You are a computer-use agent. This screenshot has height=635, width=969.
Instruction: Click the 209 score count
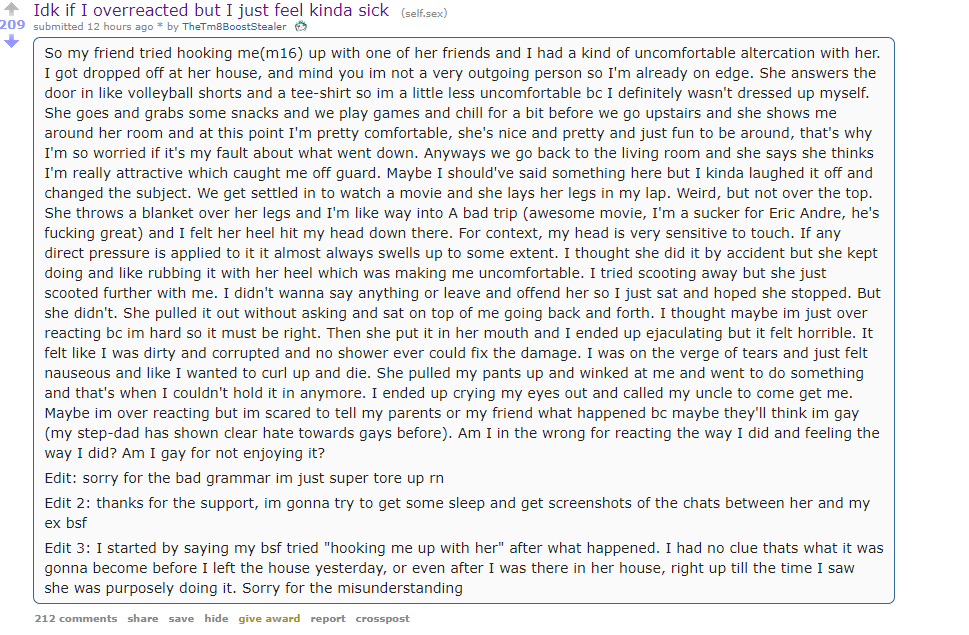pyautogui.click(x=12, y=25)
